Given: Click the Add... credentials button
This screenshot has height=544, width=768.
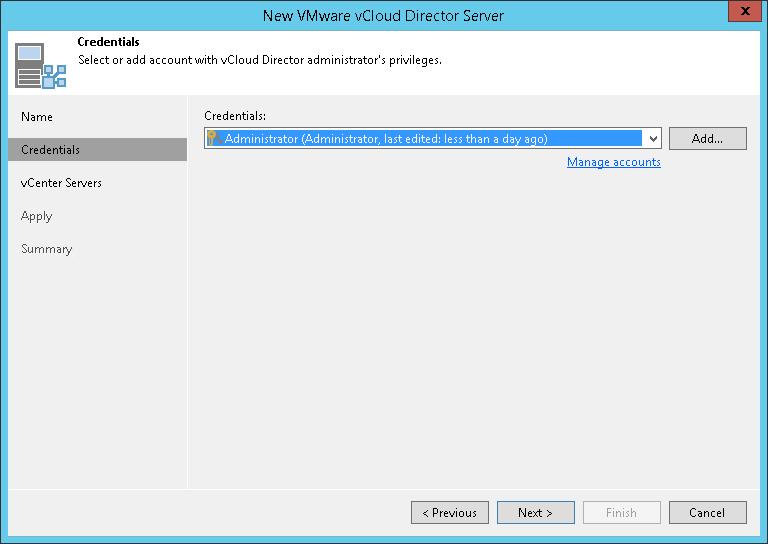Looking at the screenshot, I should click(707, 139).
